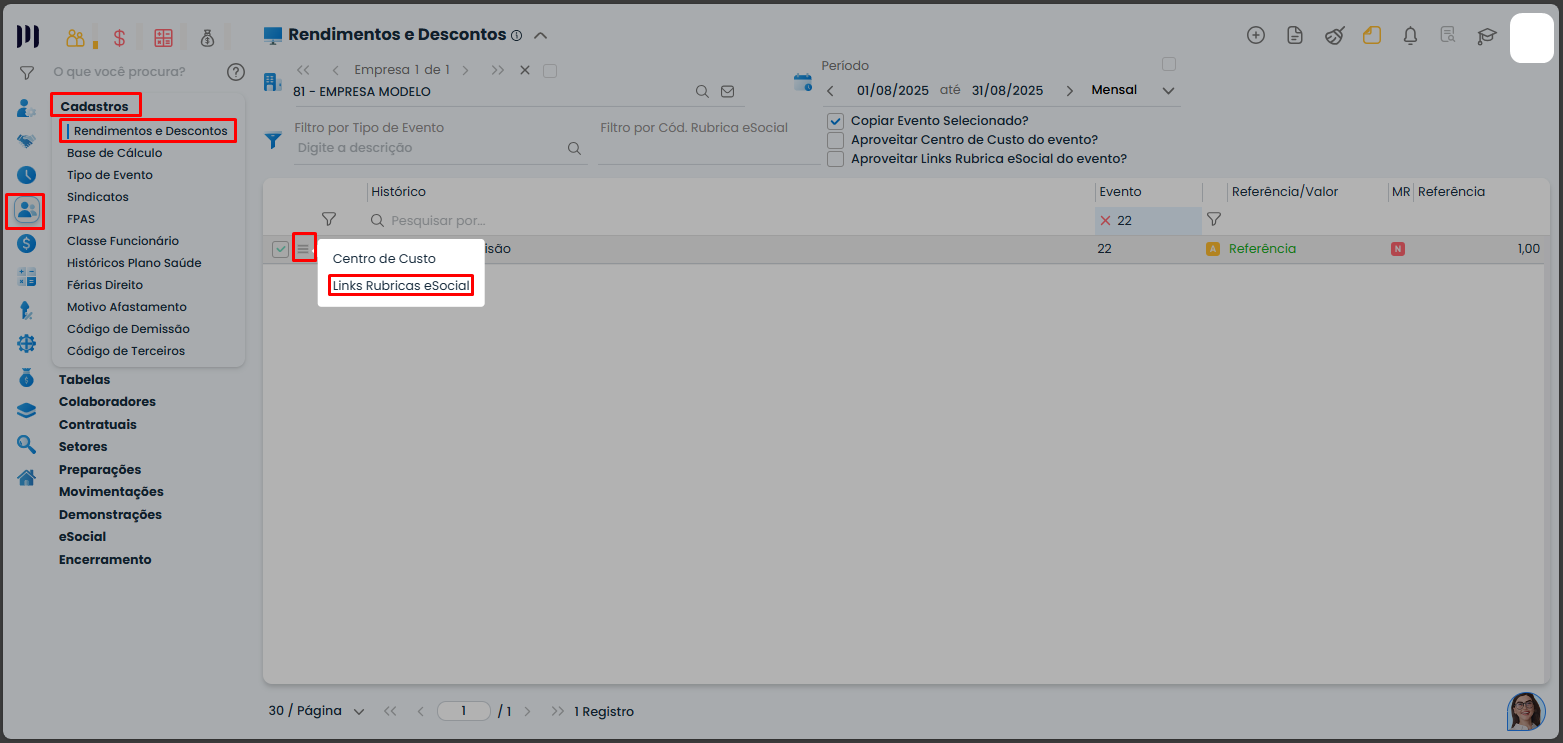Open the dollar coin module in sidebar
The width and height of the screenshot is (1563, 743).
[x=26, y=243]
